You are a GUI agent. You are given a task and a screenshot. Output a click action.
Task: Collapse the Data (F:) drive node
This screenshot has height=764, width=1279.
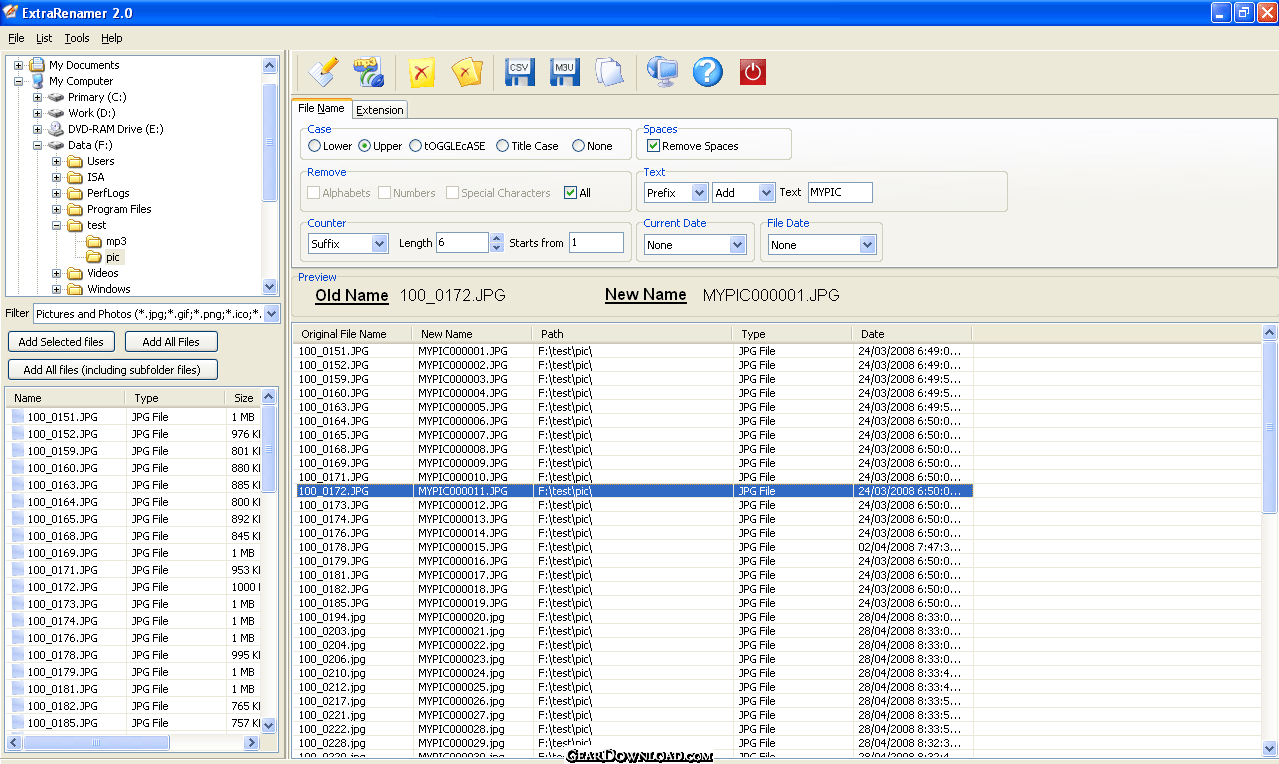(x=38, y=145)
